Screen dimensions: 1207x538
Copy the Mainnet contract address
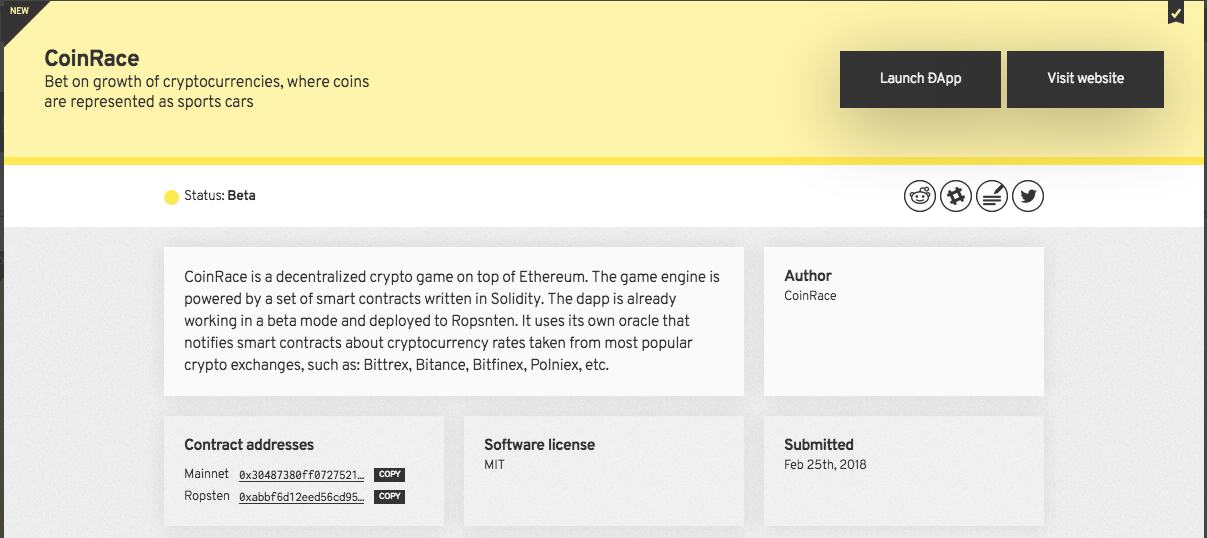click(x=389, y=475)
